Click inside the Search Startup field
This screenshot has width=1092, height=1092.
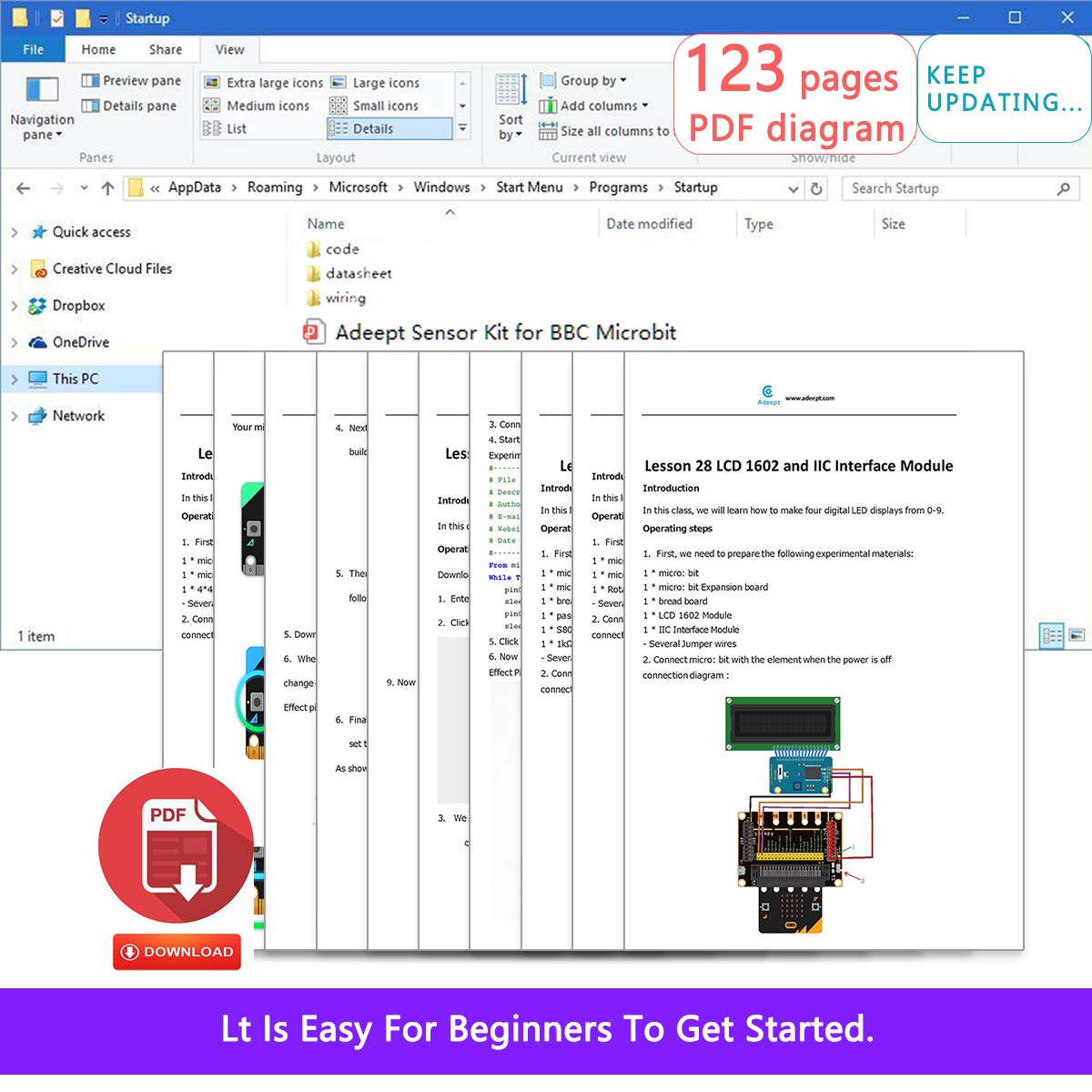pyautogui.click(x=946, y=188)
